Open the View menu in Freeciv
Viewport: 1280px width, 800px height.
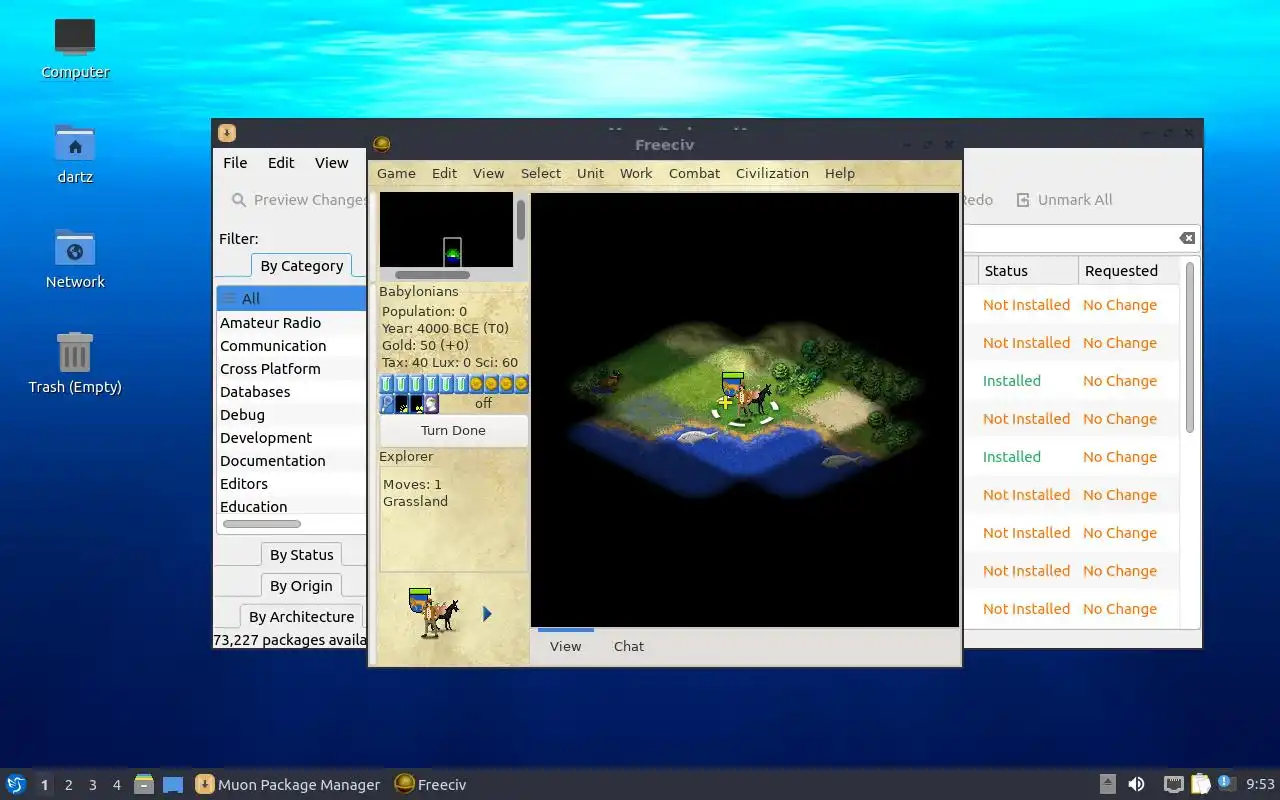tap(488, 173)
